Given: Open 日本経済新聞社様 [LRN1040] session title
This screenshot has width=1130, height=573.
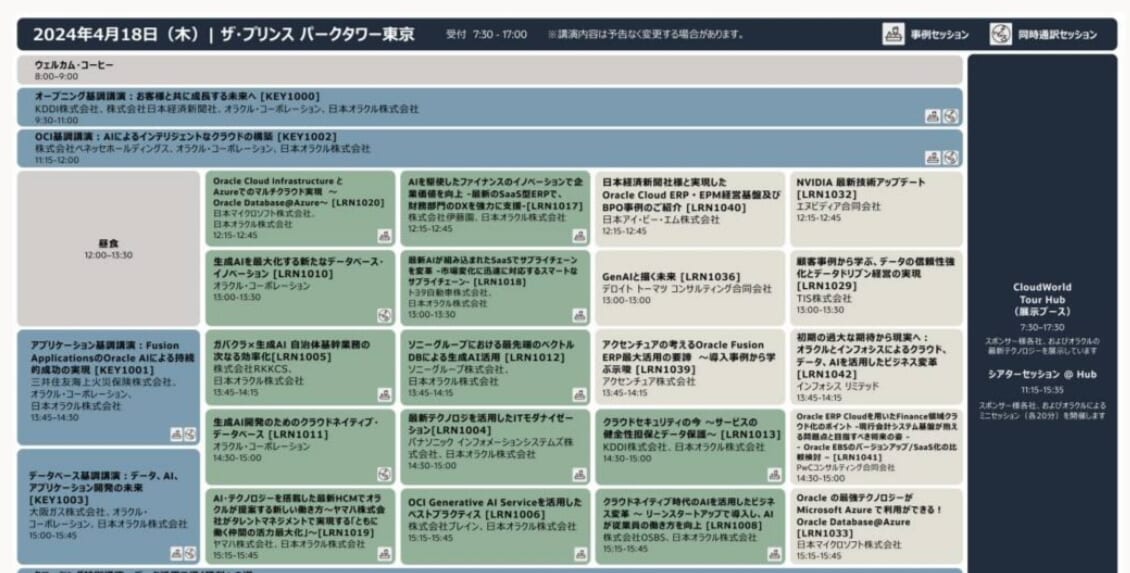Looking at the screenshot, I should coord(691,195).
